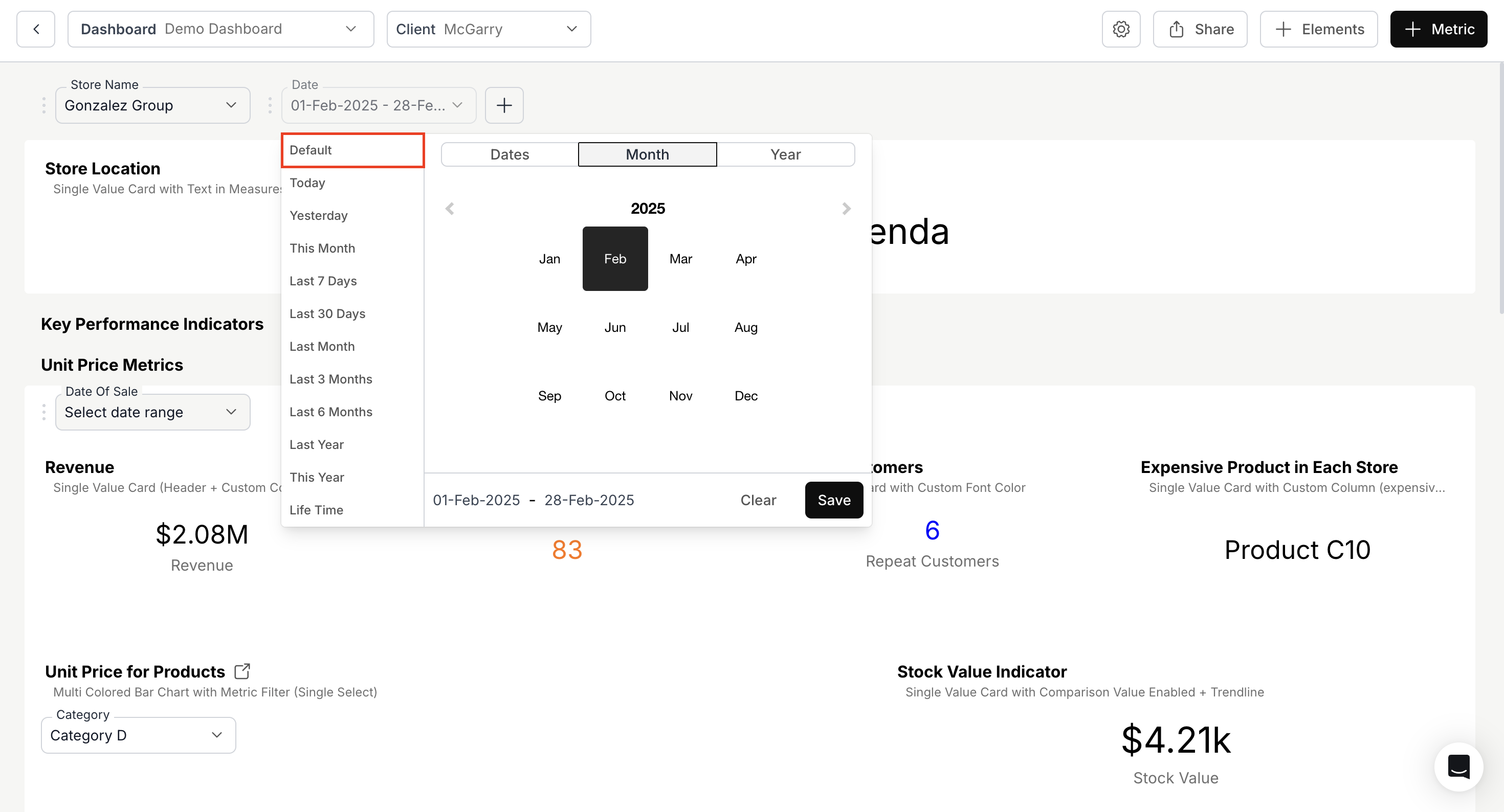The image size is (1504, 812).
Task: Open the Category D dropdown
Action: tap(137, 735)
